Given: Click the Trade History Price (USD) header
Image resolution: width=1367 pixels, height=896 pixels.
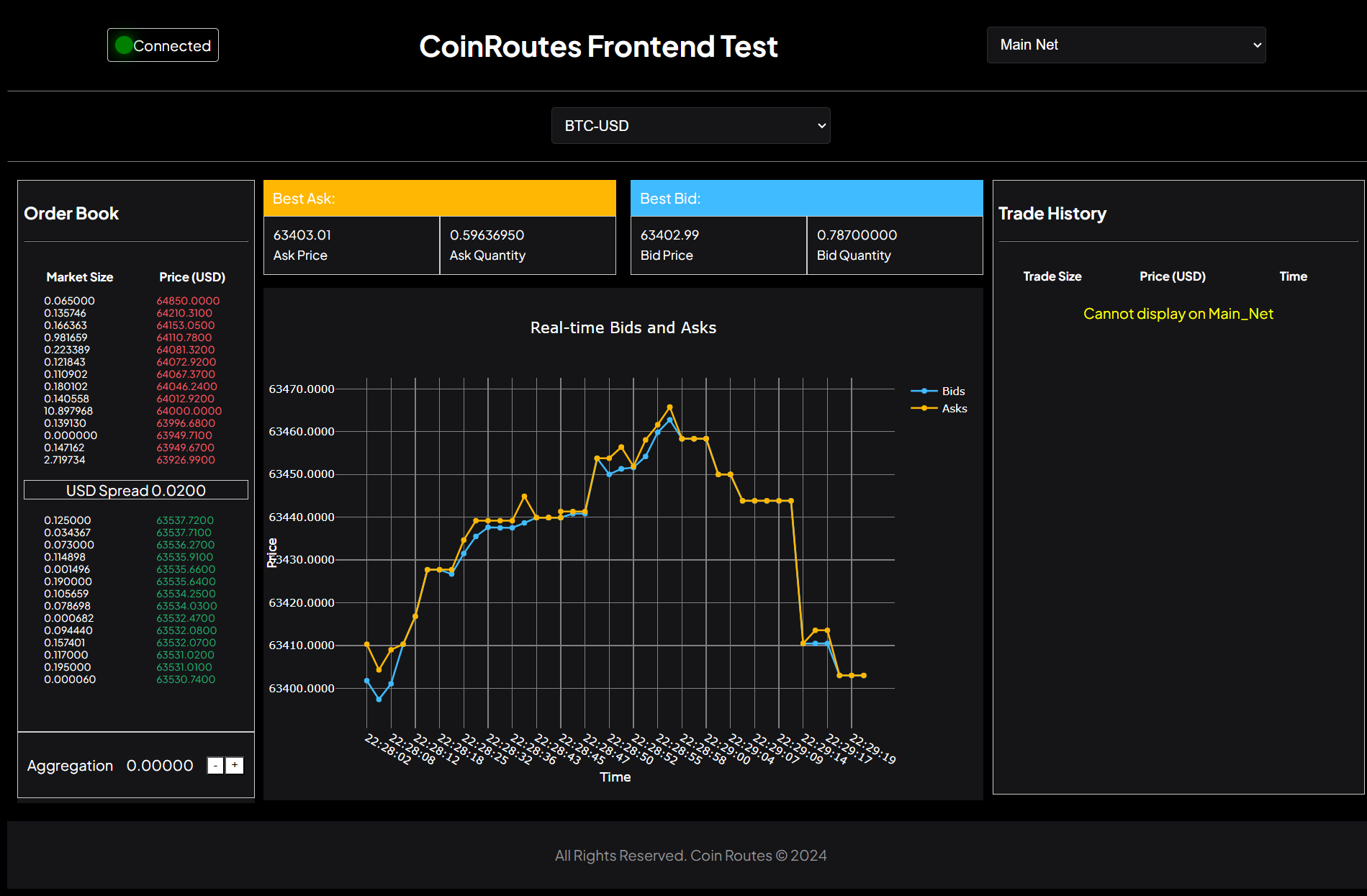Looking at the screenshot, I should 1173,276.
